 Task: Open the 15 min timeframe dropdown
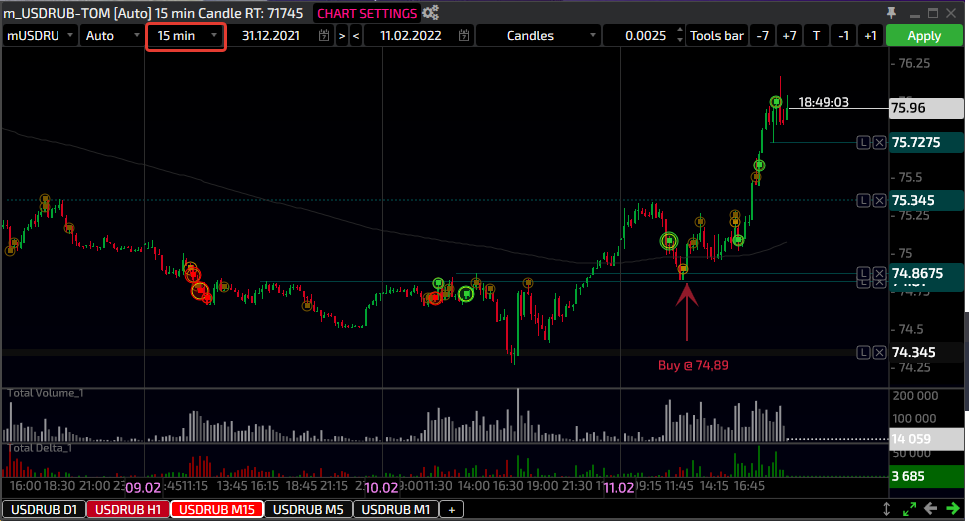coord(186,36)
